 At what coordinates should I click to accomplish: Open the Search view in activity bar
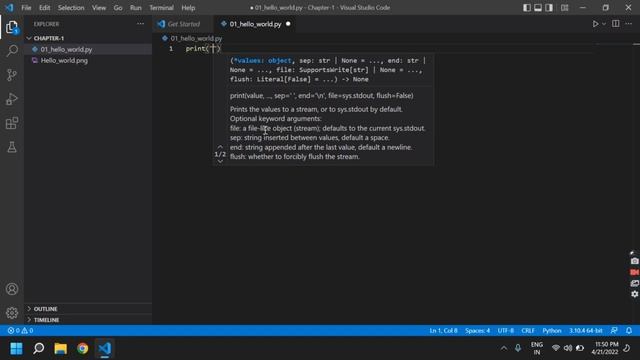point(12,51)
